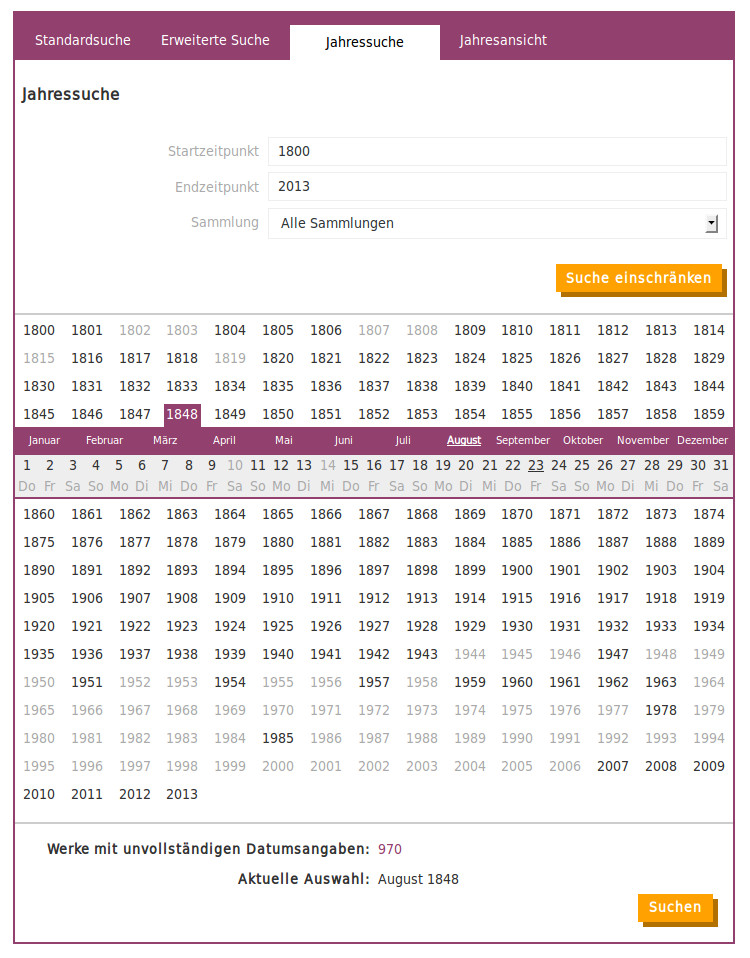This screenshot has height=958, width=750.
Task: Select month Juli
Action: click(x=403, y=441)
